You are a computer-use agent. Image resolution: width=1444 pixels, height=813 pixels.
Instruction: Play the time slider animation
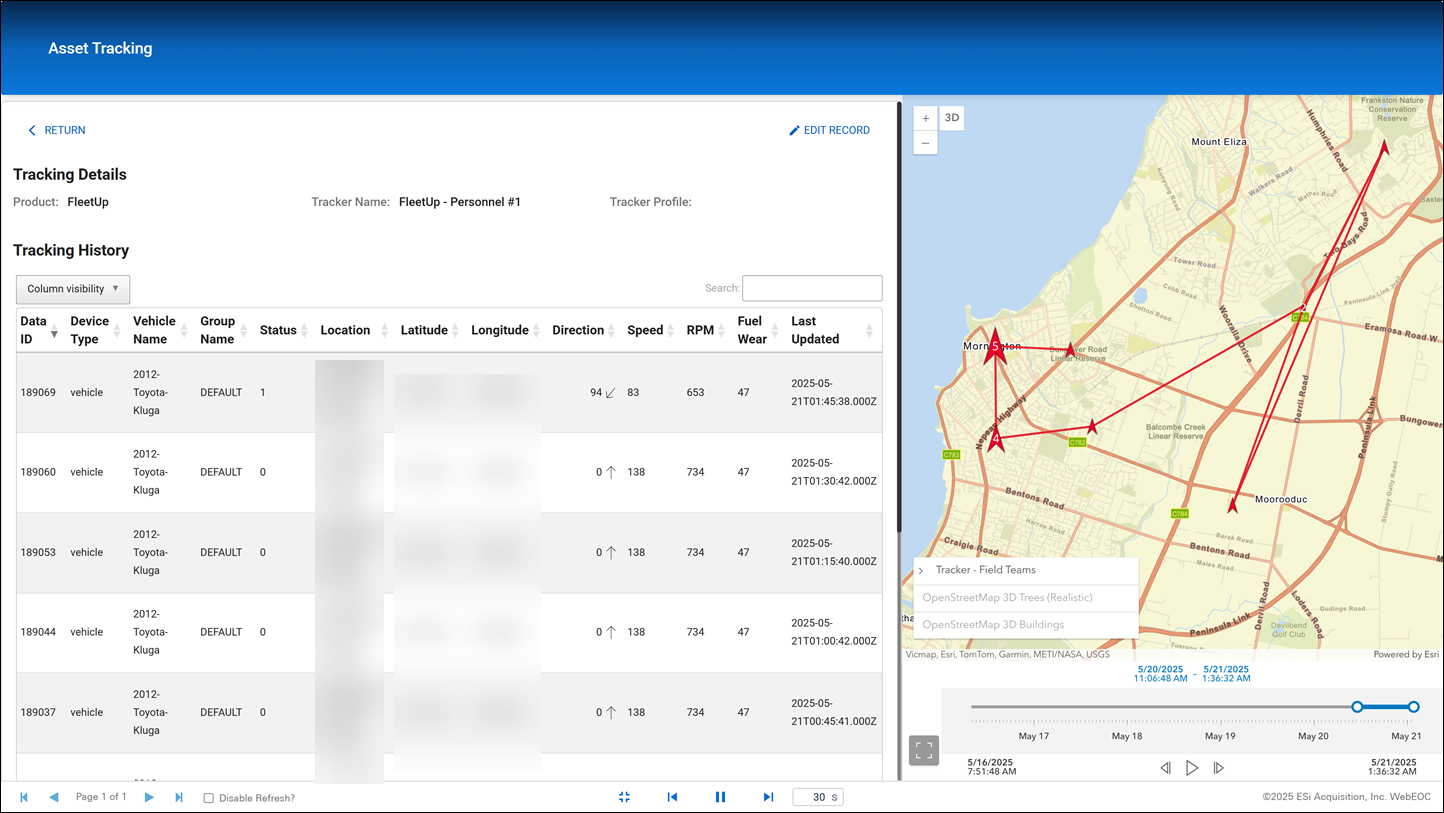point(1192,768)
